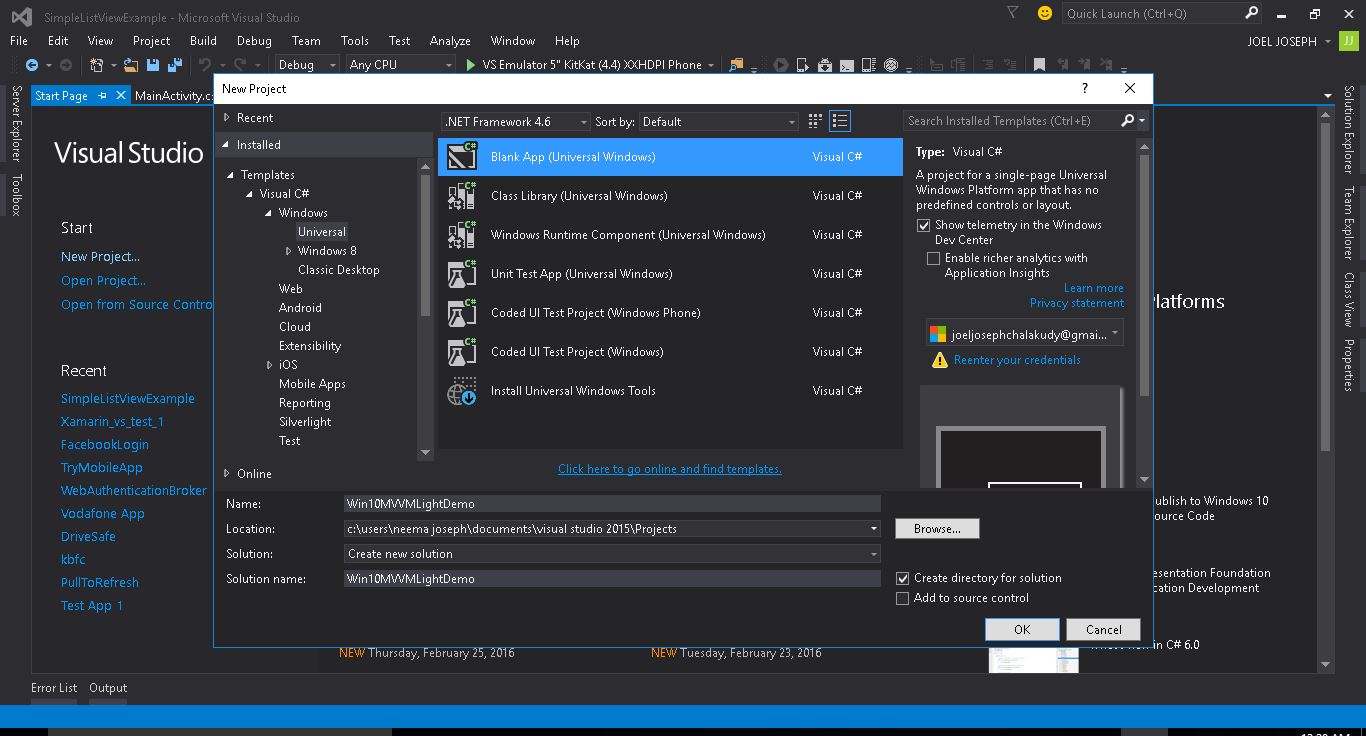
Task: Click the green Start debugging arrow
Action: (x=471, y=65)
